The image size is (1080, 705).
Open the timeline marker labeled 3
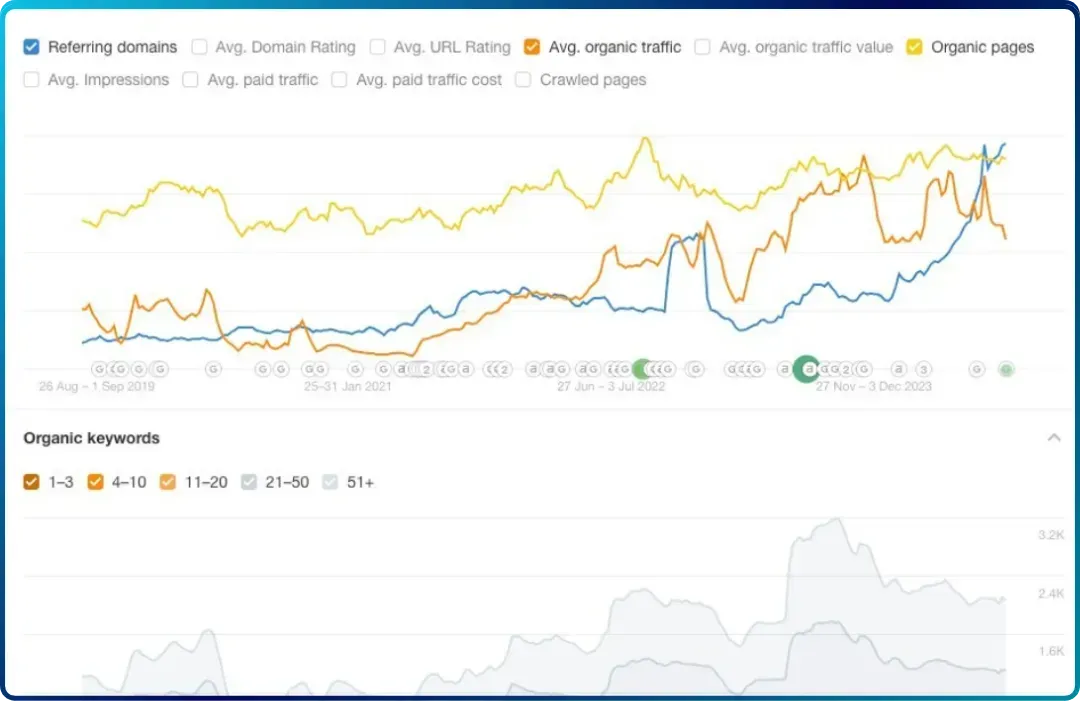click(x=924, y=370)
